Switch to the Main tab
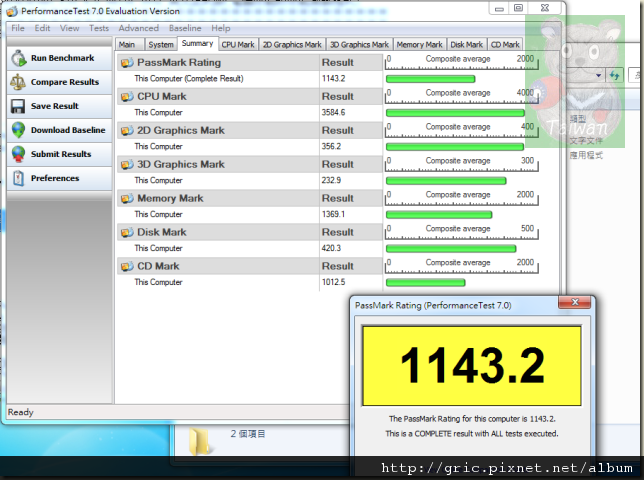644x480 pixels. (x=129, y=44)
